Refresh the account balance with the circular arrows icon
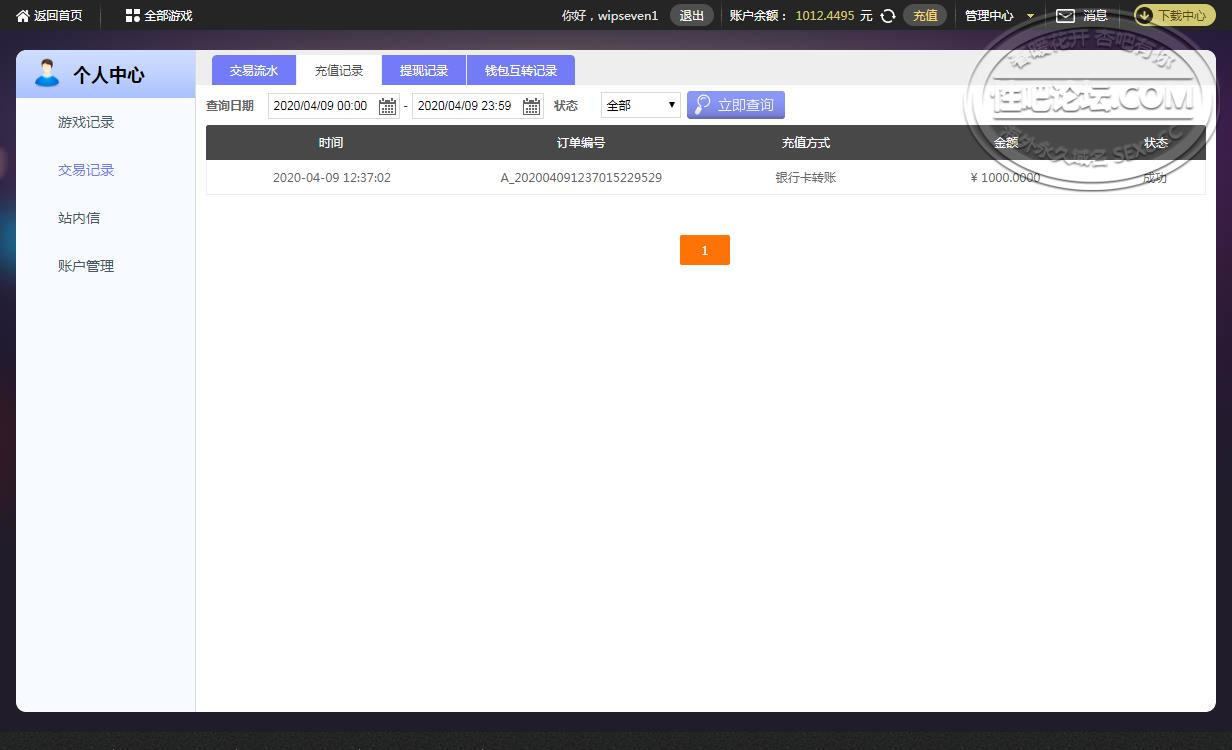The image size is (1232, 750). tap(888, 16)
